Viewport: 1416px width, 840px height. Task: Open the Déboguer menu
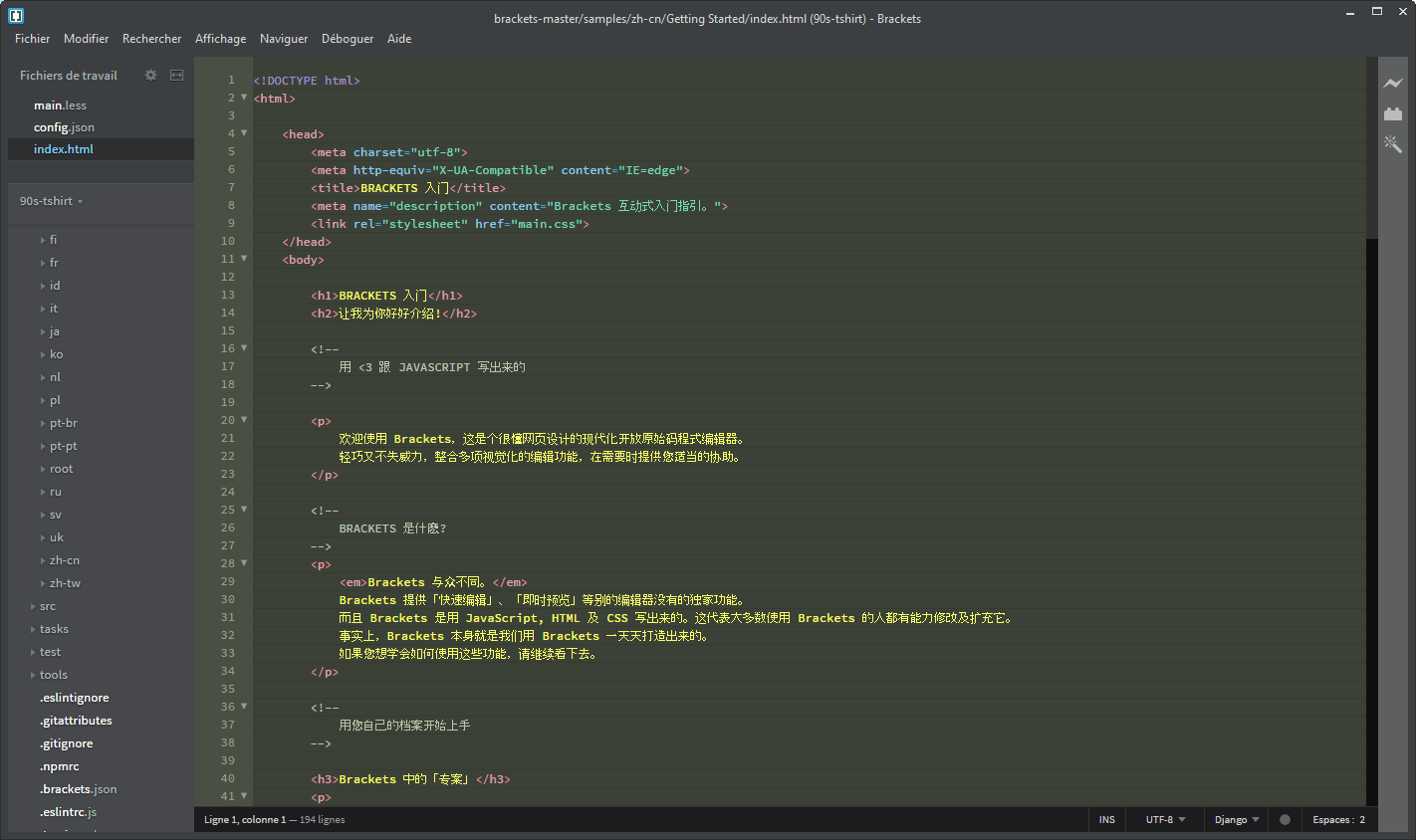click(x=347, y=39)
